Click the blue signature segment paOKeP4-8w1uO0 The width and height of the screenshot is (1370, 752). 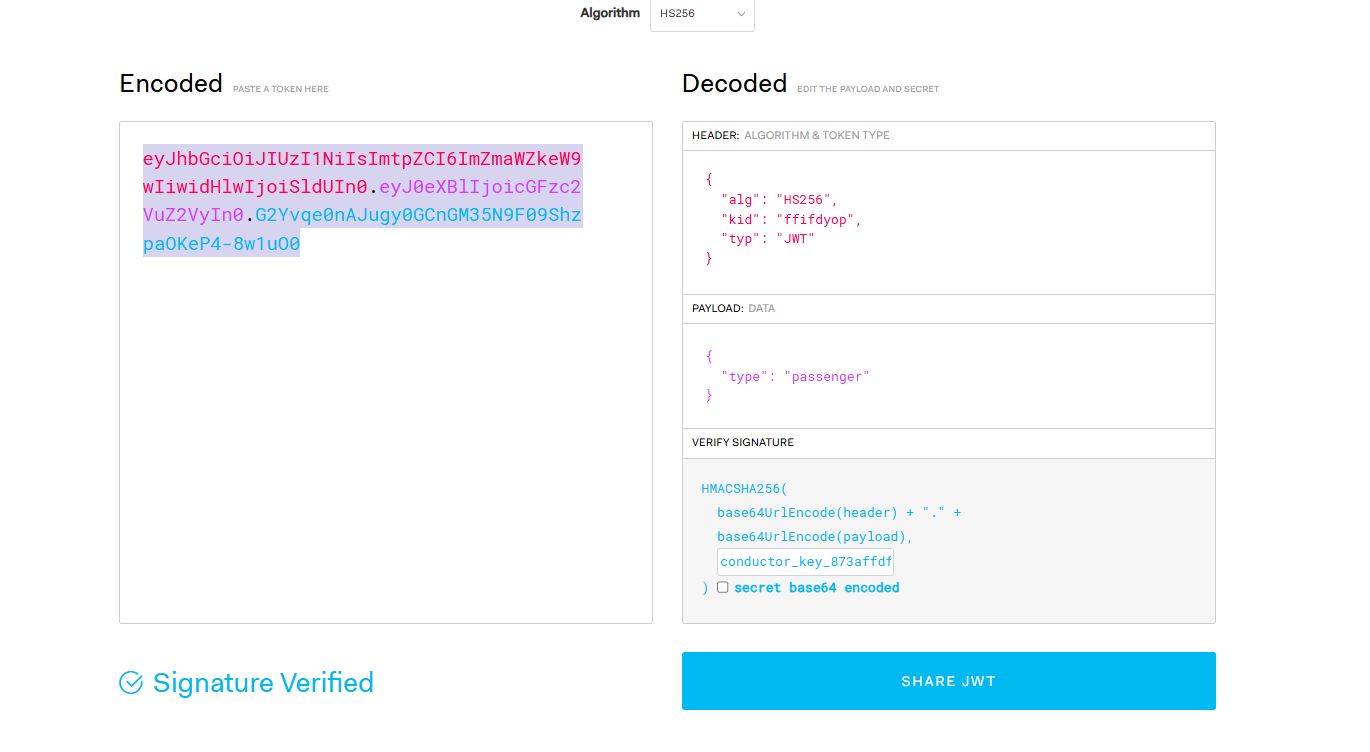(x=221, y=244)
